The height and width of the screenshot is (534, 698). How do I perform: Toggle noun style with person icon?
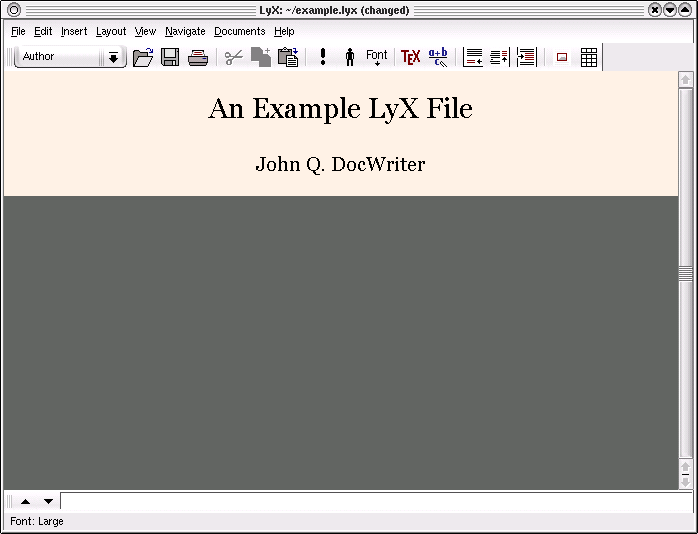[350, 57]
